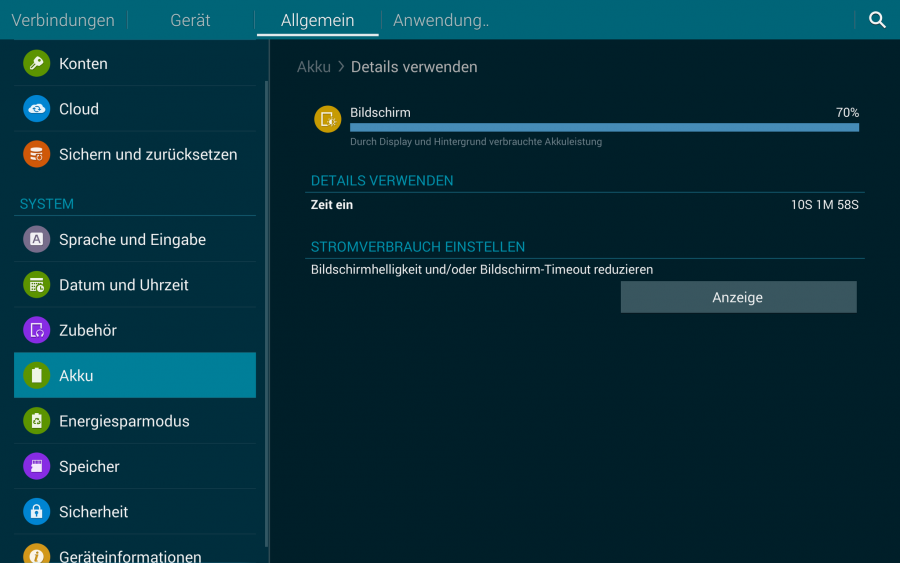The width and height of the screenshot is (900, 563).
Task: Switch to the Gerät tab
Action: pyautogui.click(x=190, y=20)
